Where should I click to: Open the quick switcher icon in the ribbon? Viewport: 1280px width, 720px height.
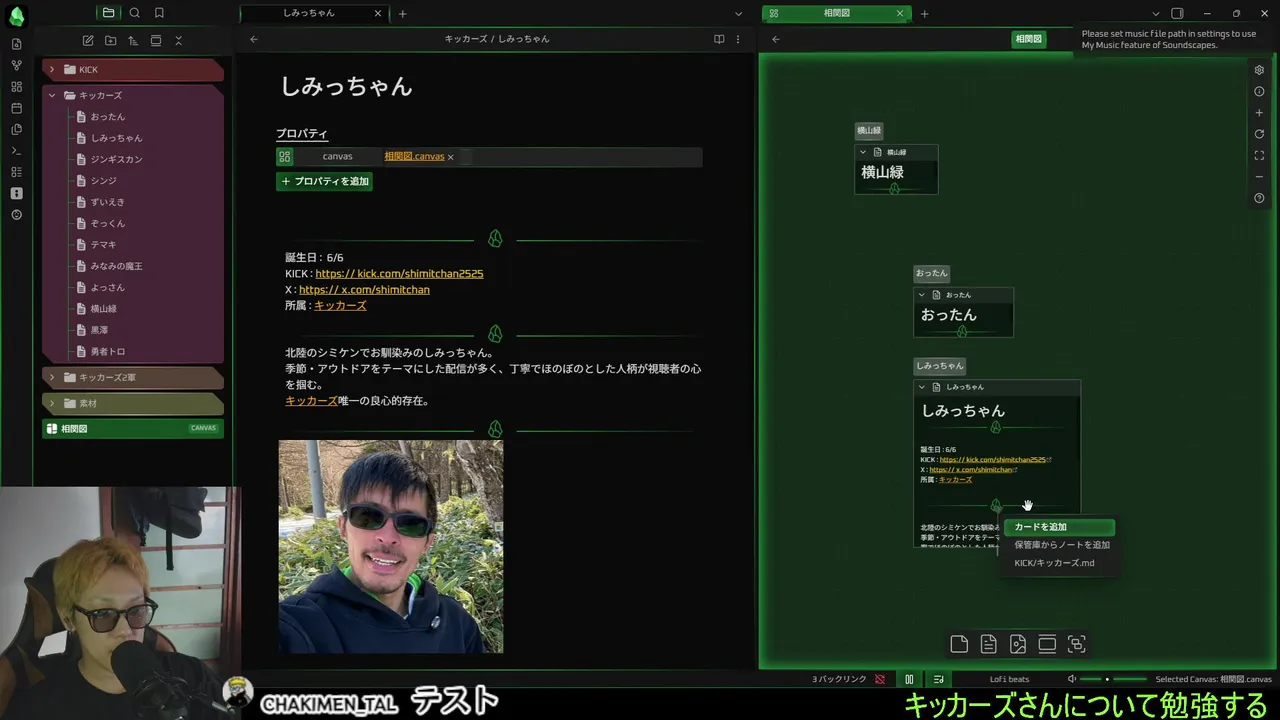(x=16, y=44)
